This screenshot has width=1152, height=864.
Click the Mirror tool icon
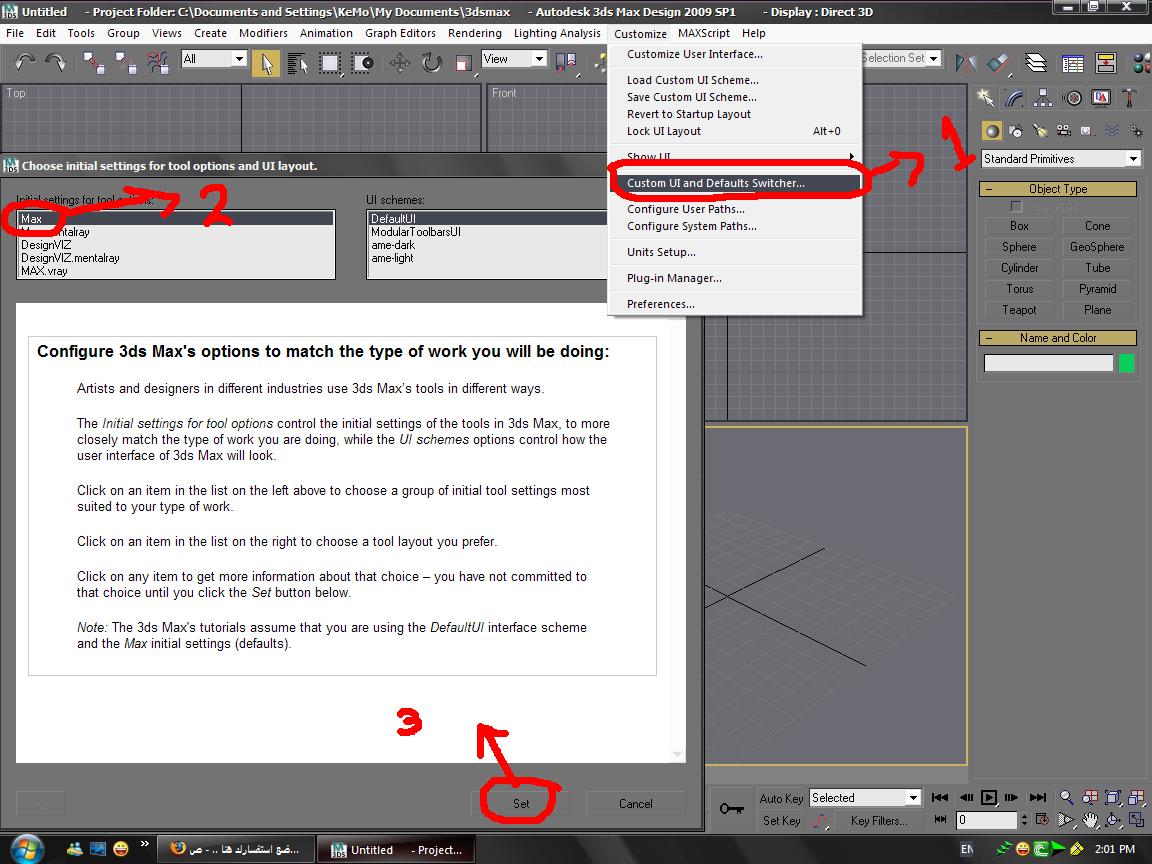(965, 63)
